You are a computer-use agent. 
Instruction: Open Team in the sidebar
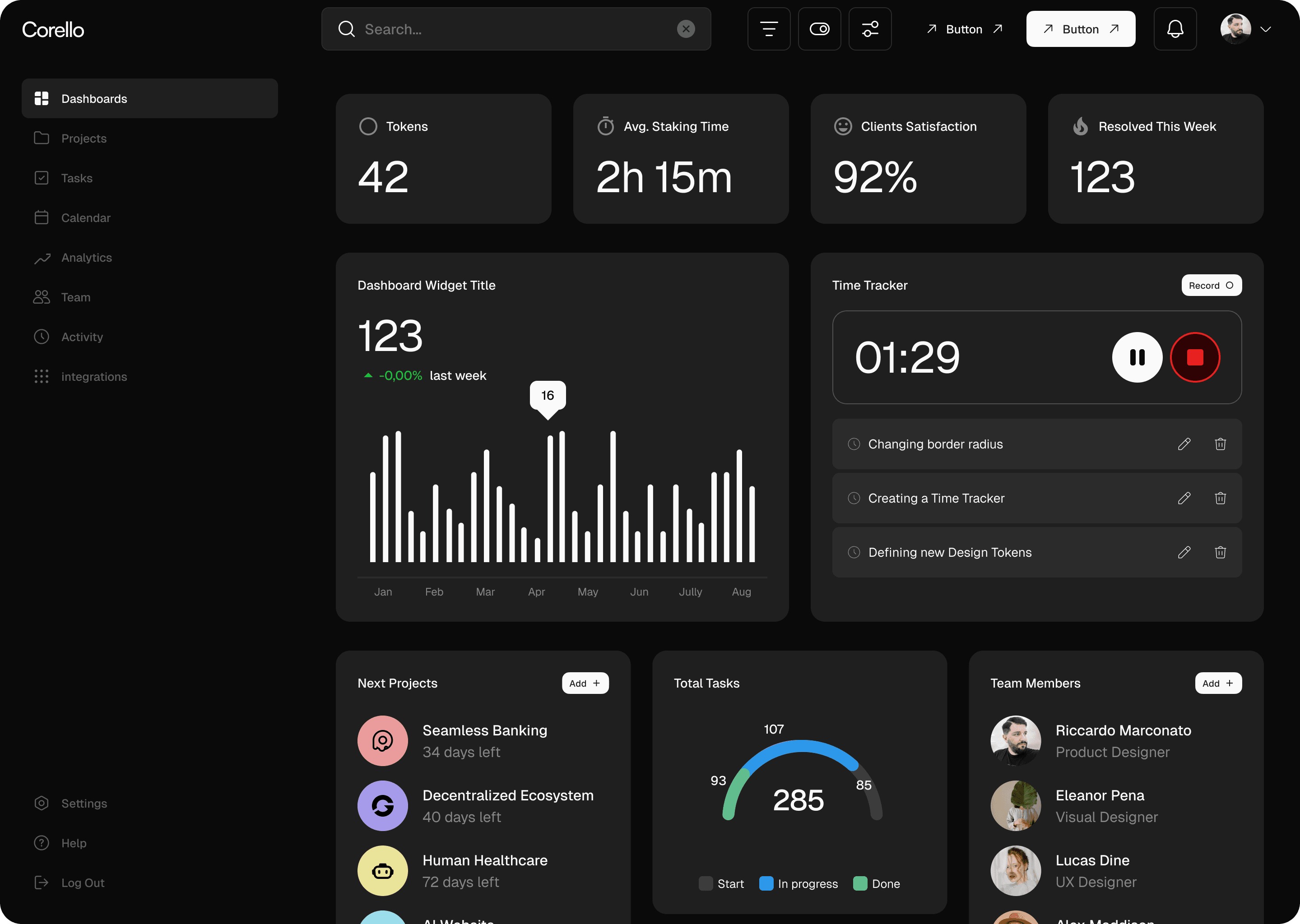(150, 297)
